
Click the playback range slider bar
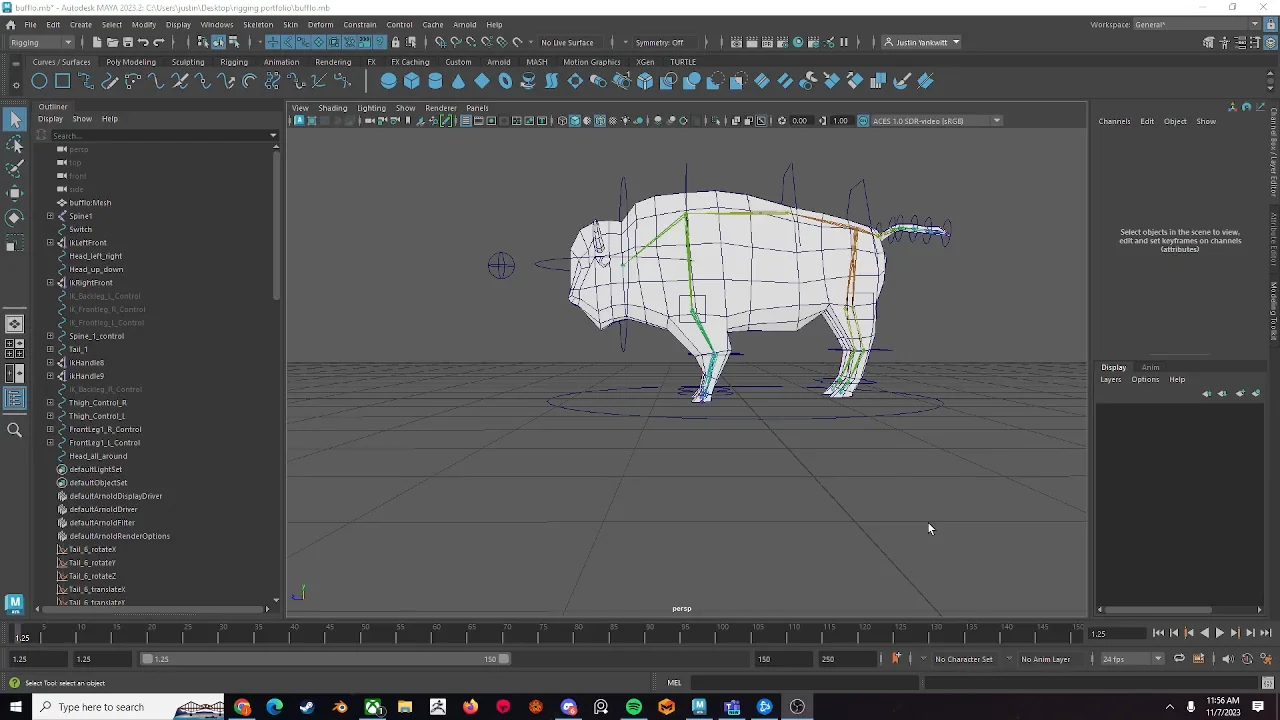(325, 659)
